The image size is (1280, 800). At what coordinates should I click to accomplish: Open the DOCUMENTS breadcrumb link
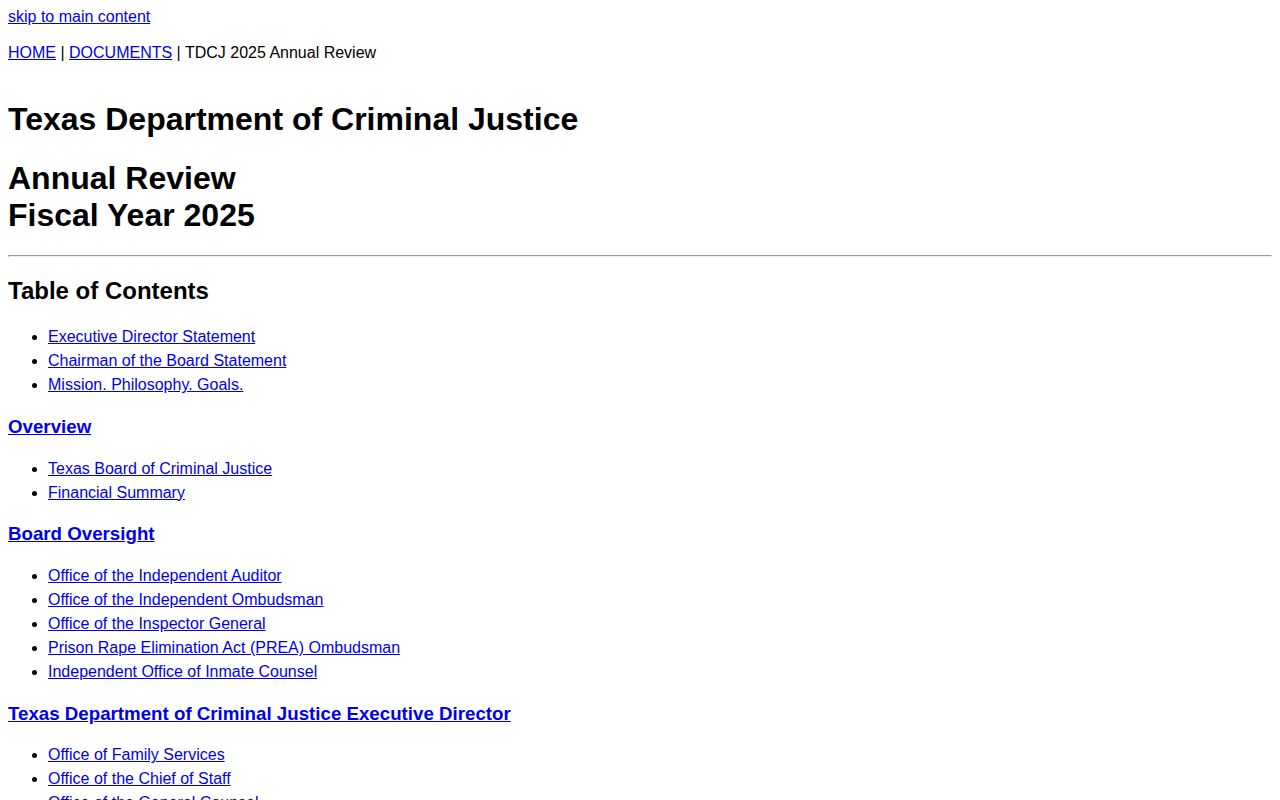[120, 53]
